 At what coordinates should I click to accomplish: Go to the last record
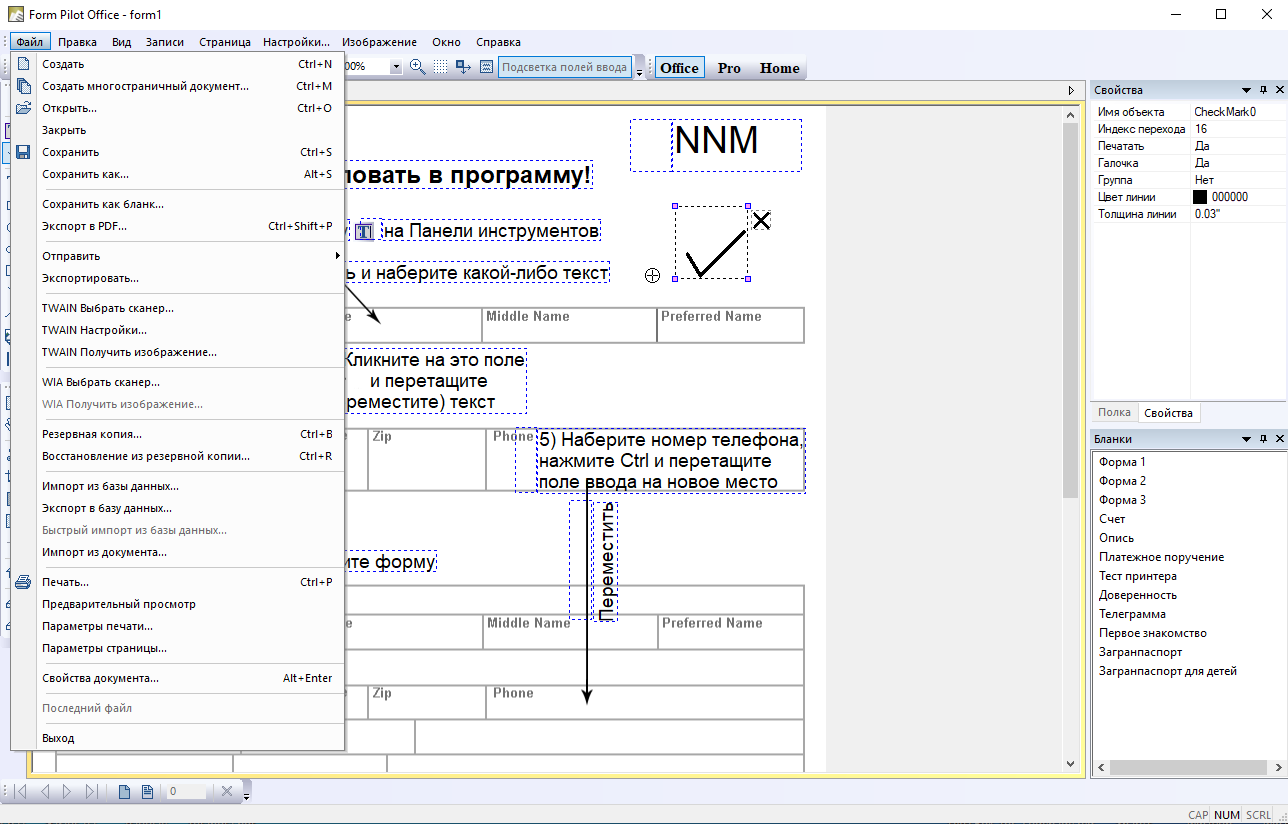tap(91, 792)
